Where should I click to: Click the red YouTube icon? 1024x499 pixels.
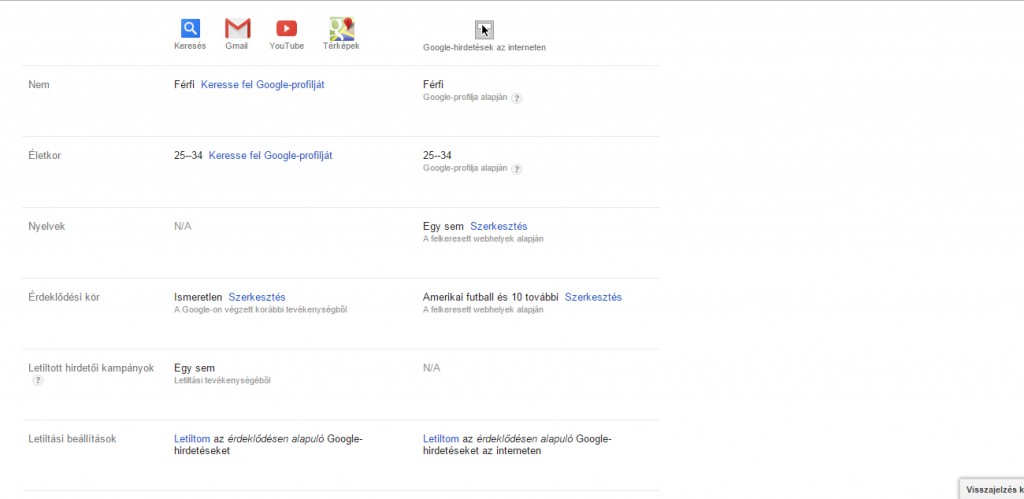coord(286,29)
